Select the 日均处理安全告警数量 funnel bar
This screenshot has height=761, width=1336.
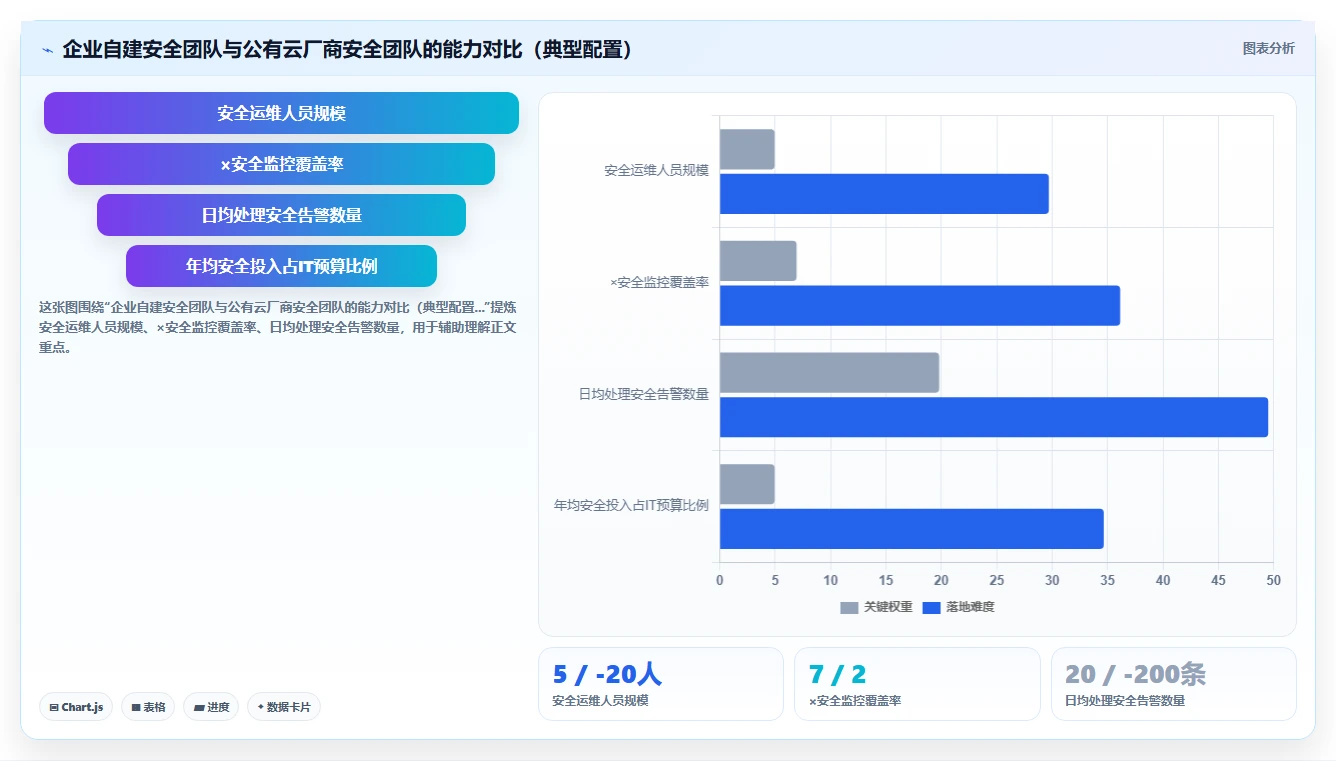[x=281, y=215]
